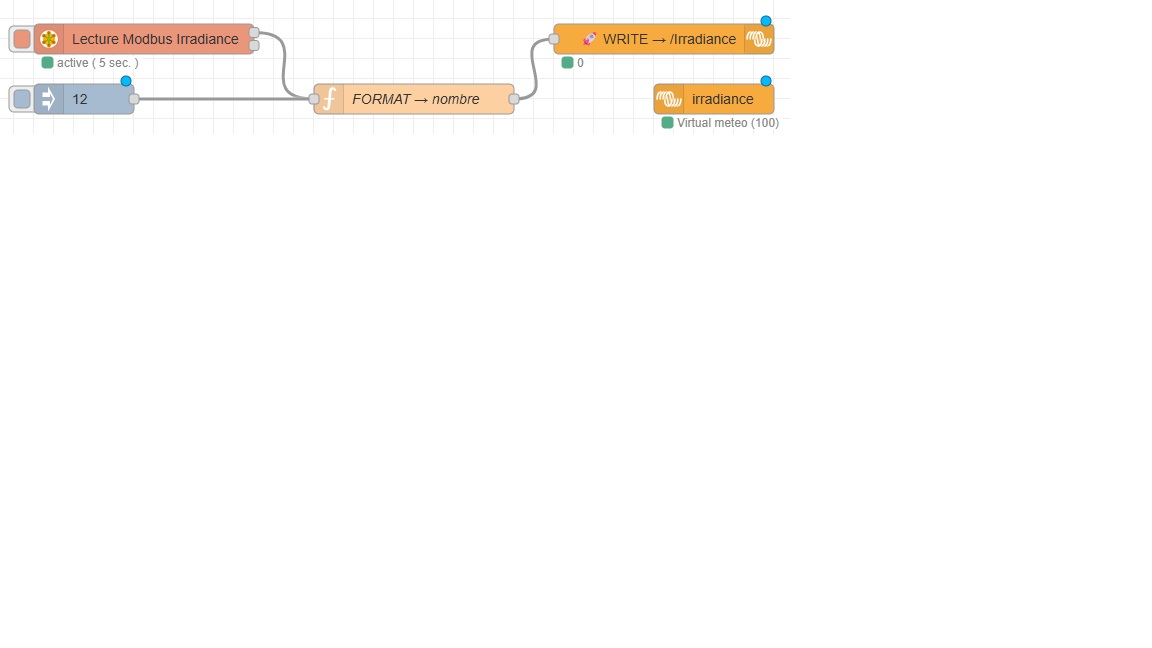This screenshot has height=648, width=1152.
Task: Click the 'Virtual meteo (100)' status text
Action: pos(727,123)
